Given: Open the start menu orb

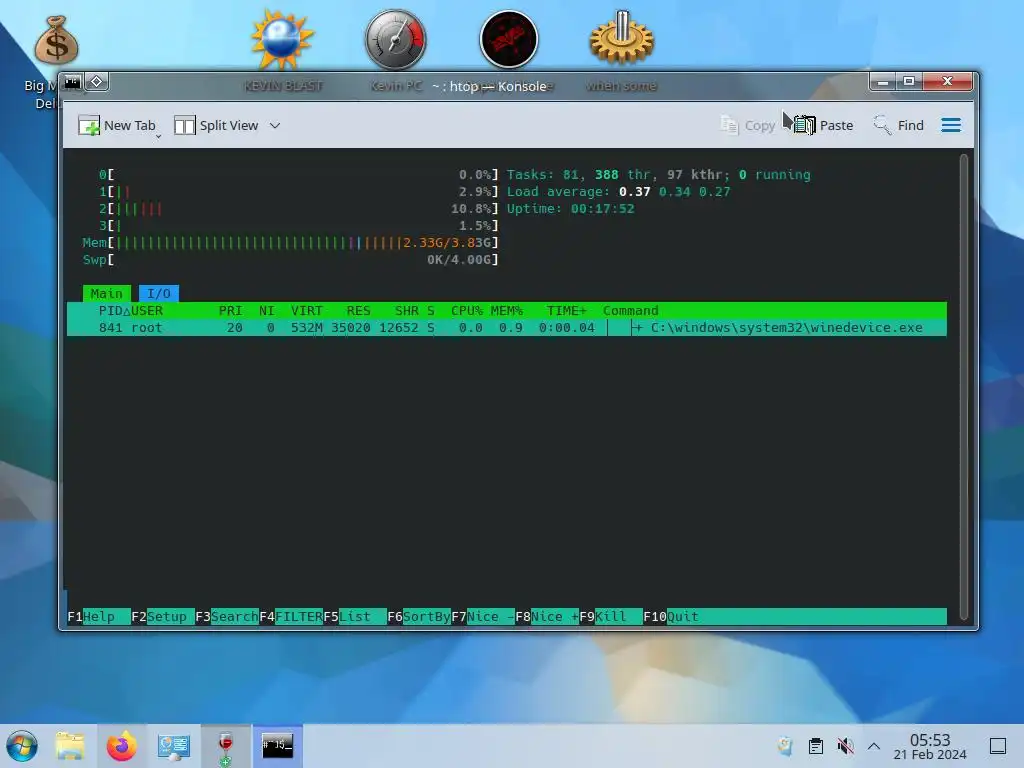Looking at the screenshot, I should click(x=22, y=746).
